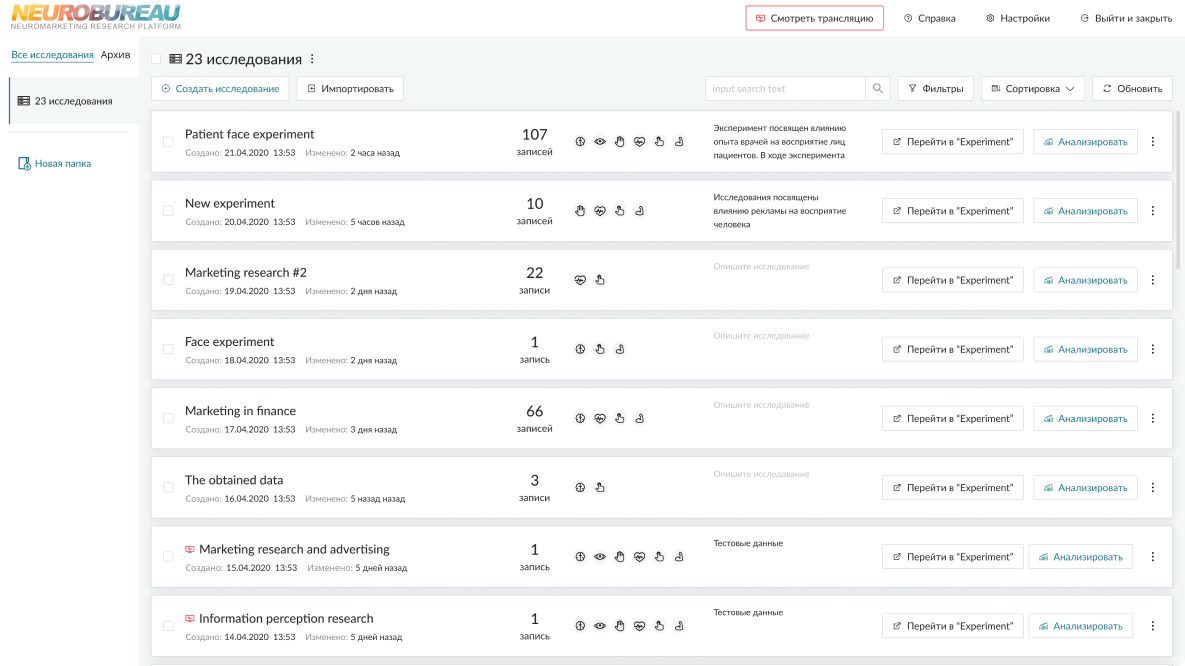The width and height of the screenshot is (1185, 666).
Task: Open the Сортировка dropdown
Action: tap(1033, 88)
